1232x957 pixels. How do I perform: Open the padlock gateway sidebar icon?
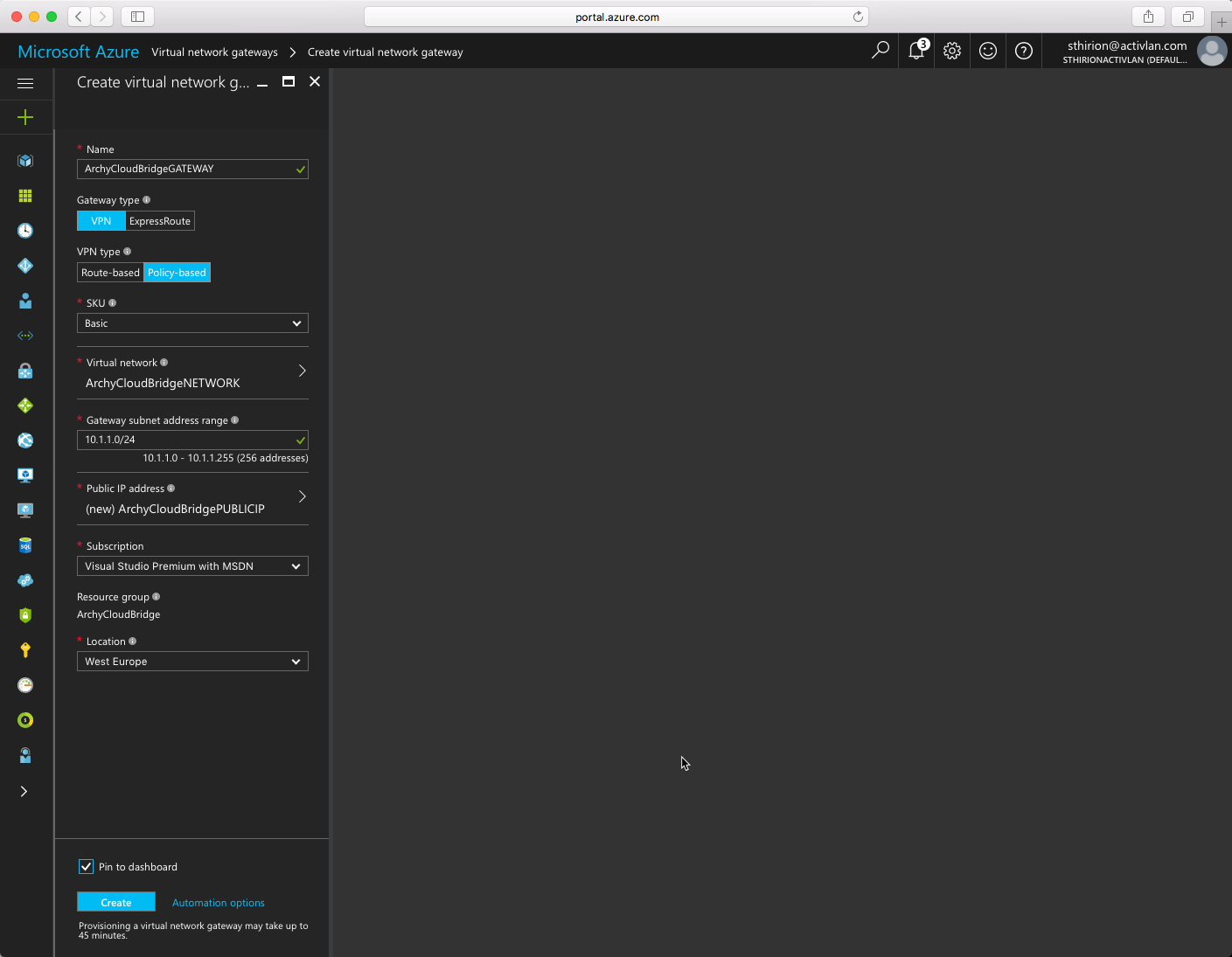coord(25,371)
